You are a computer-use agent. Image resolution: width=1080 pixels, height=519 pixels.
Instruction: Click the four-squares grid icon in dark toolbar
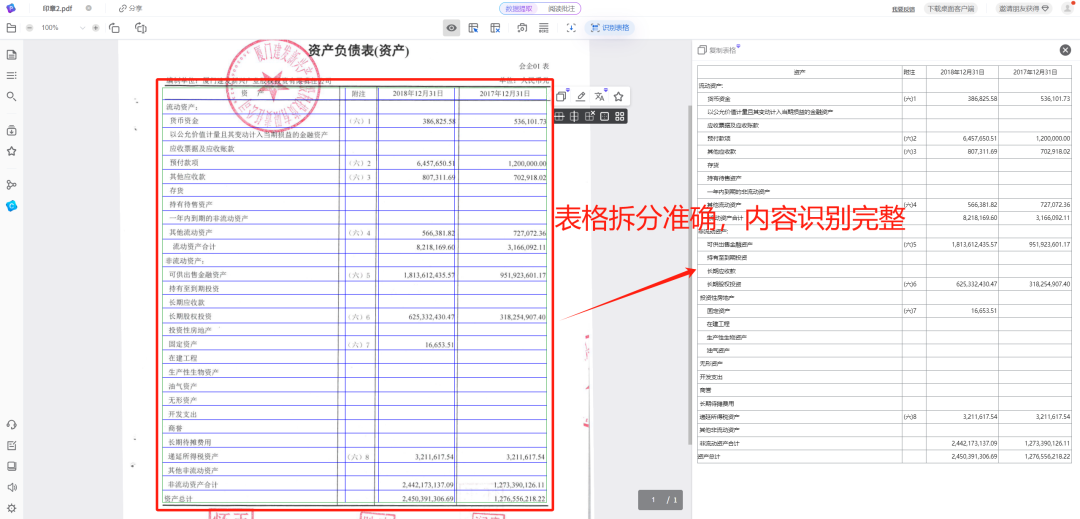(620, 116)
